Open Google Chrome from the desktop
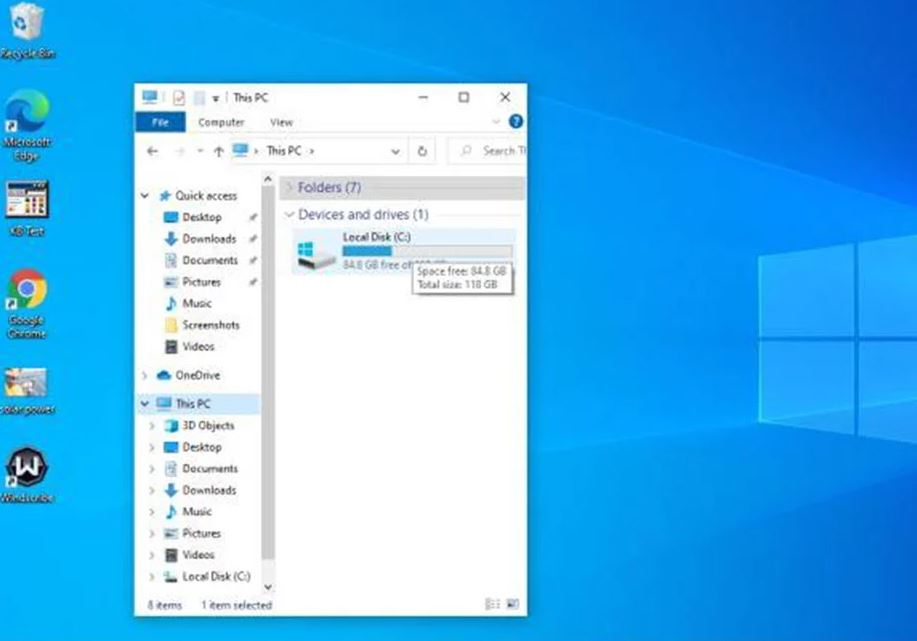Image resolution: width=917 pixels, height=641 pixels. [26, 289]
